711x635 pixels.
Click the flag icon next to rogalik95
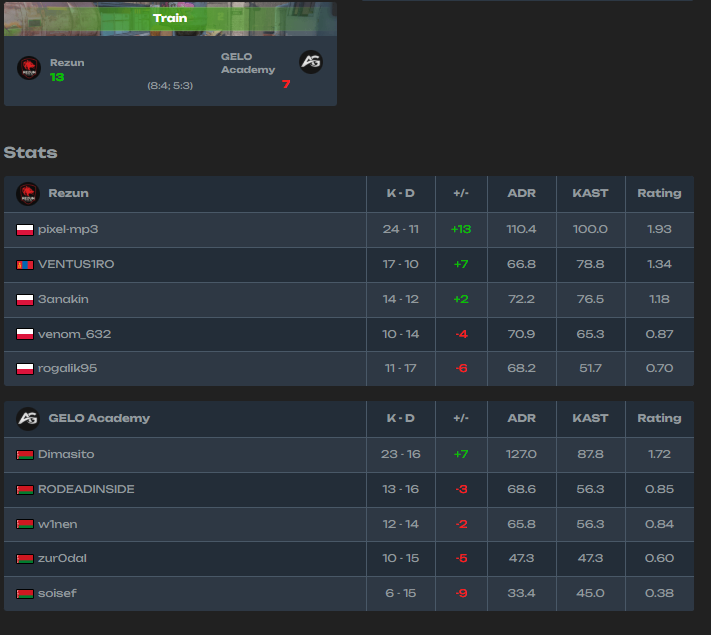pos(25,369)
